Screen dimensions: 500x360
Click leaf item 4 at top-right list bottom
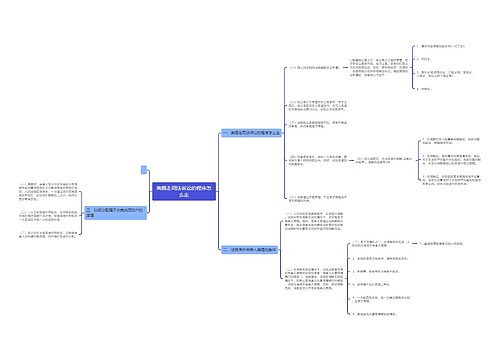(424, 89)
